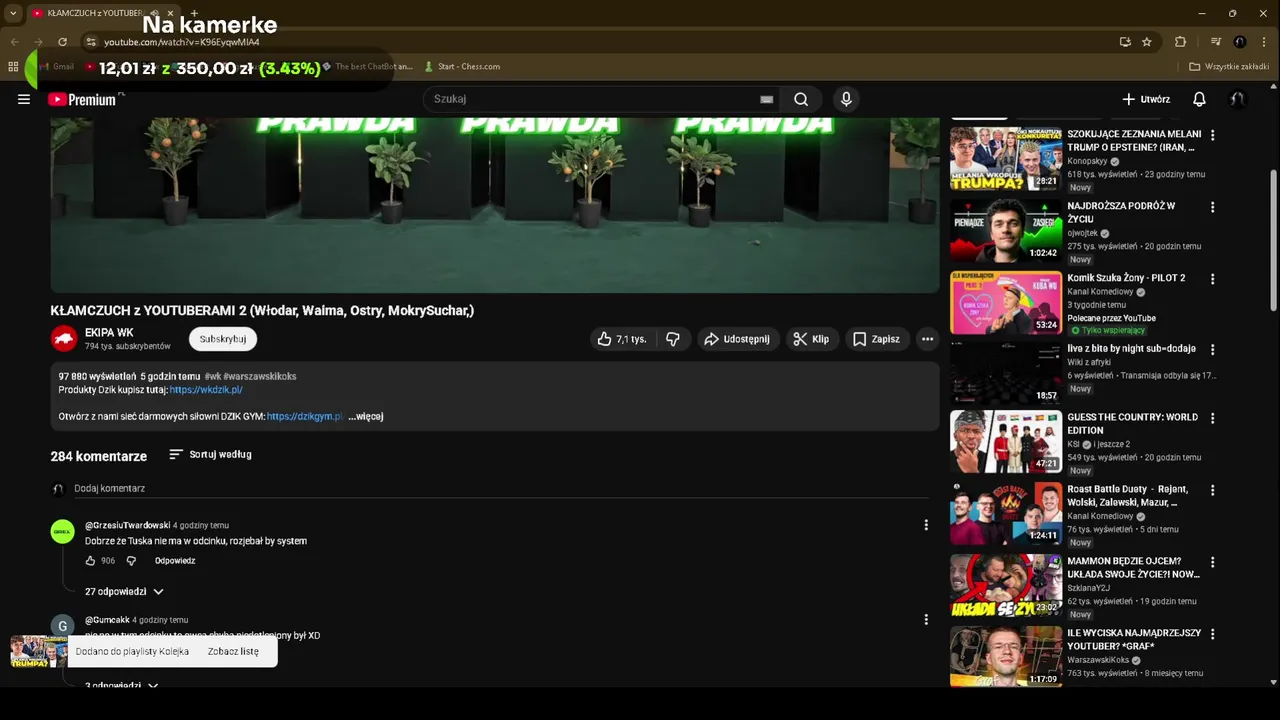Dislike GrzesiuTwardowski's comment
Screen dimensions: 1280x720
point(131,561)
